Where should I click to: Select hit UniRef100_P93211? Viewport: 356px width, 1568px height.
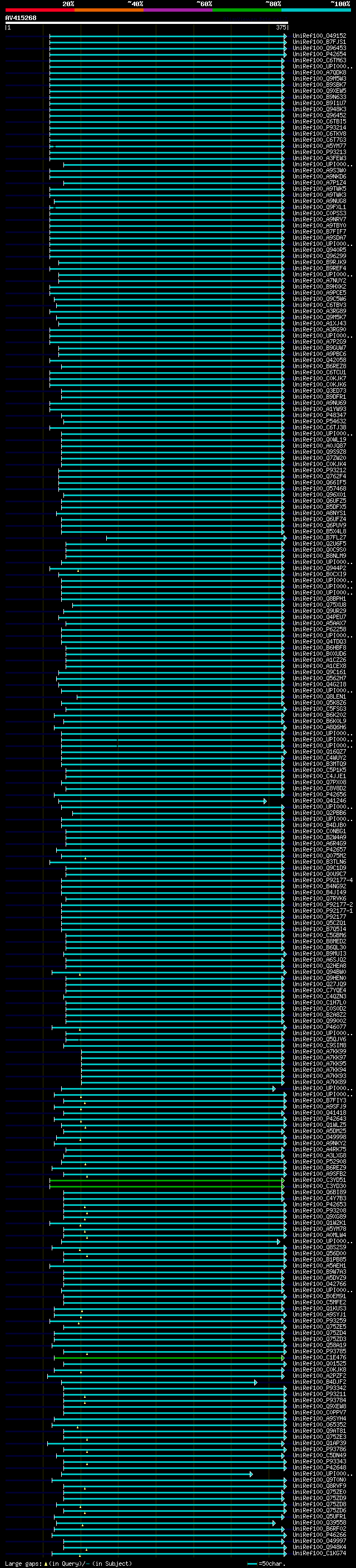[319, 1394]
